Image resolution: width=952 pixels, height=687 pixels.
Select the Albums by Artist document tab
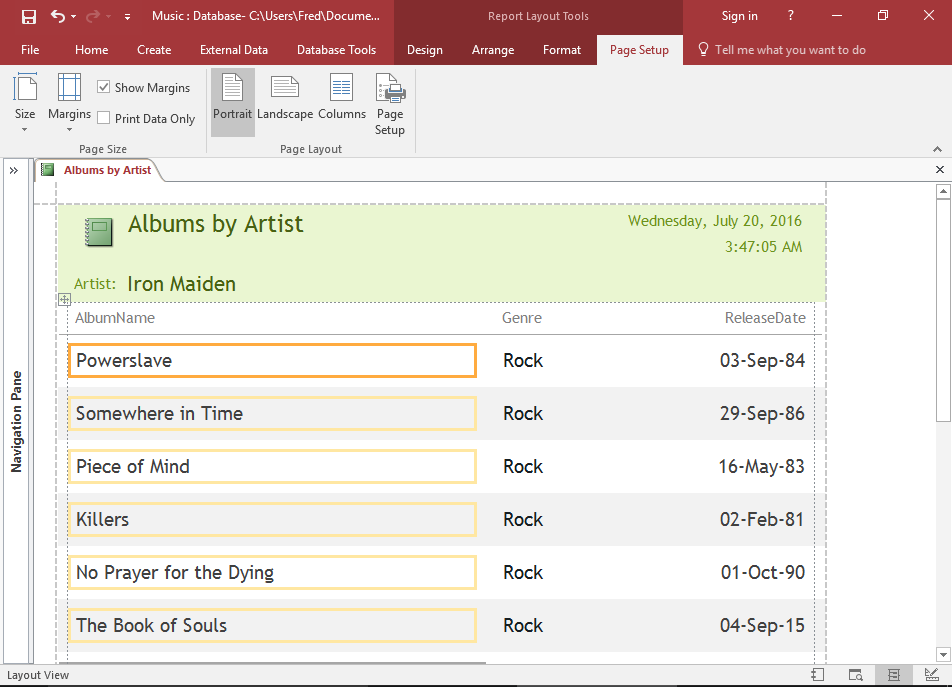pos(100,170)
